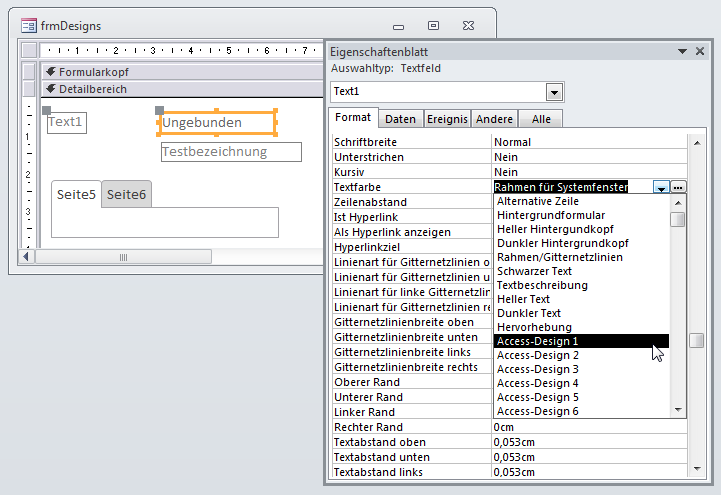Click the Detailbereich section arrow icon

click(x=50, y=89)
